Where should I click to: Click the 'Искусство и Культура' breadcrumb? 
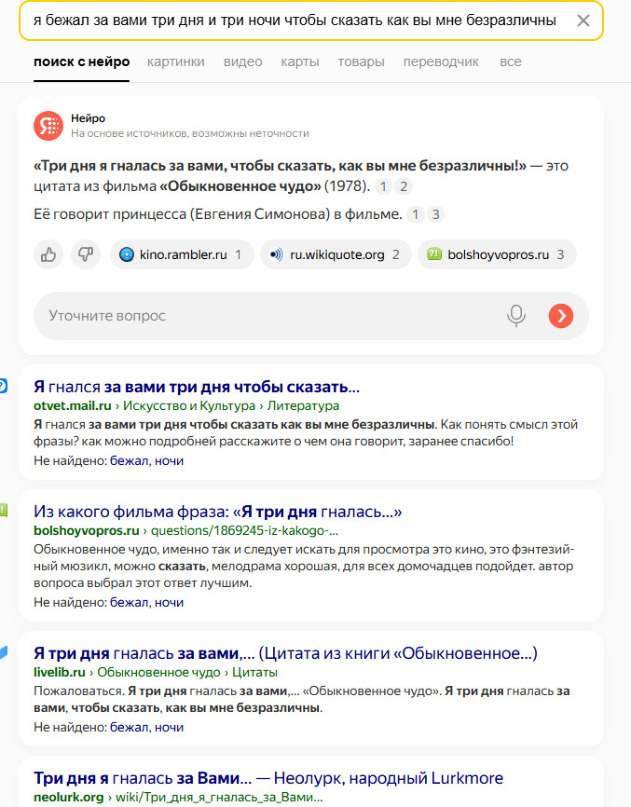click(x=189, y=406)
